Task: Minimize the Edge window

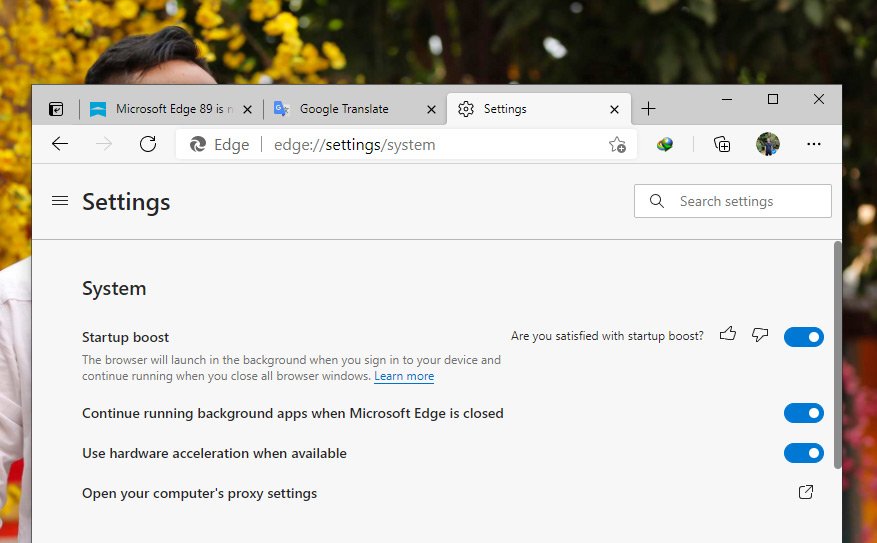Action: pyautogui.click(x=727, y=100)
